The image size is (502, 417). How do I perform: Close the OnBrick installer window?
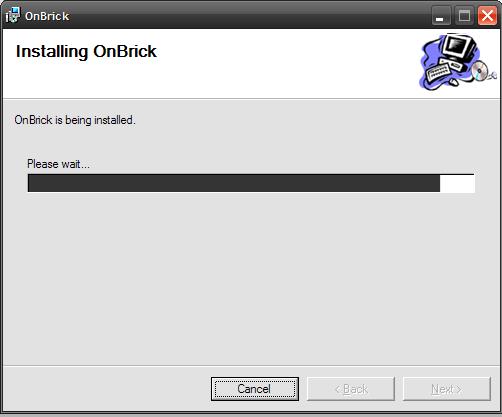click(x=487, y=16)
